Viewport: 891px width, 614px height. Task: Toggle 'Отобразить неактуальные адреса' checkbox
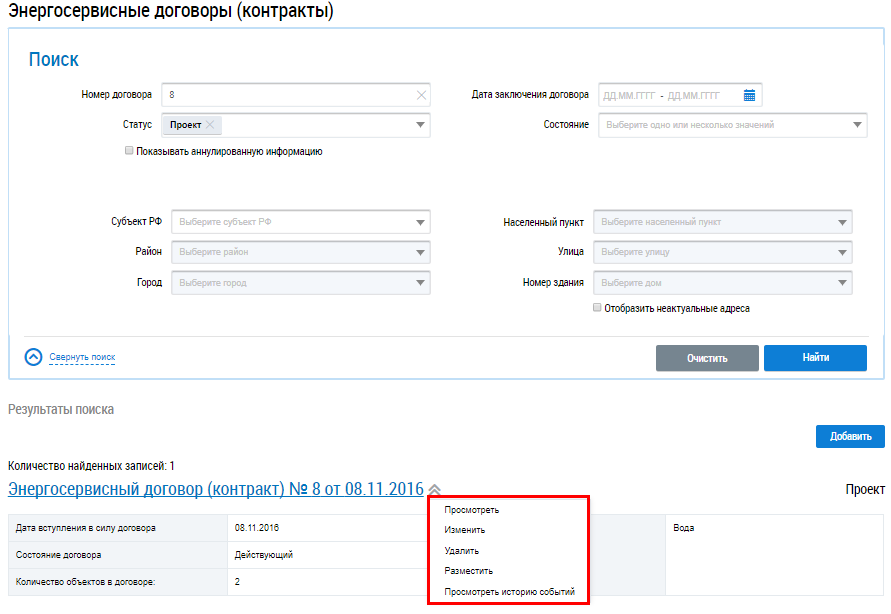597,308
